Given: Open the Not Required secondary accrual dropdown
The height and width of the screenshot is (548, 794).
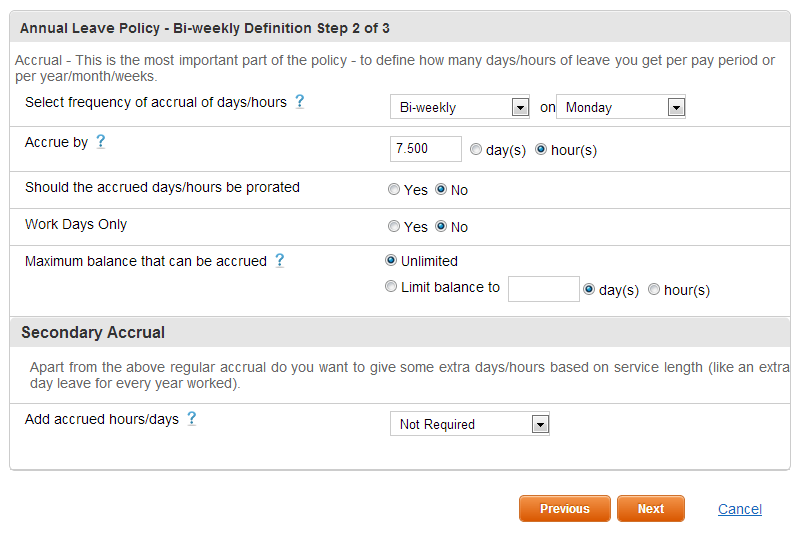Looking at the screenshot, I should (x=469, y=424).
